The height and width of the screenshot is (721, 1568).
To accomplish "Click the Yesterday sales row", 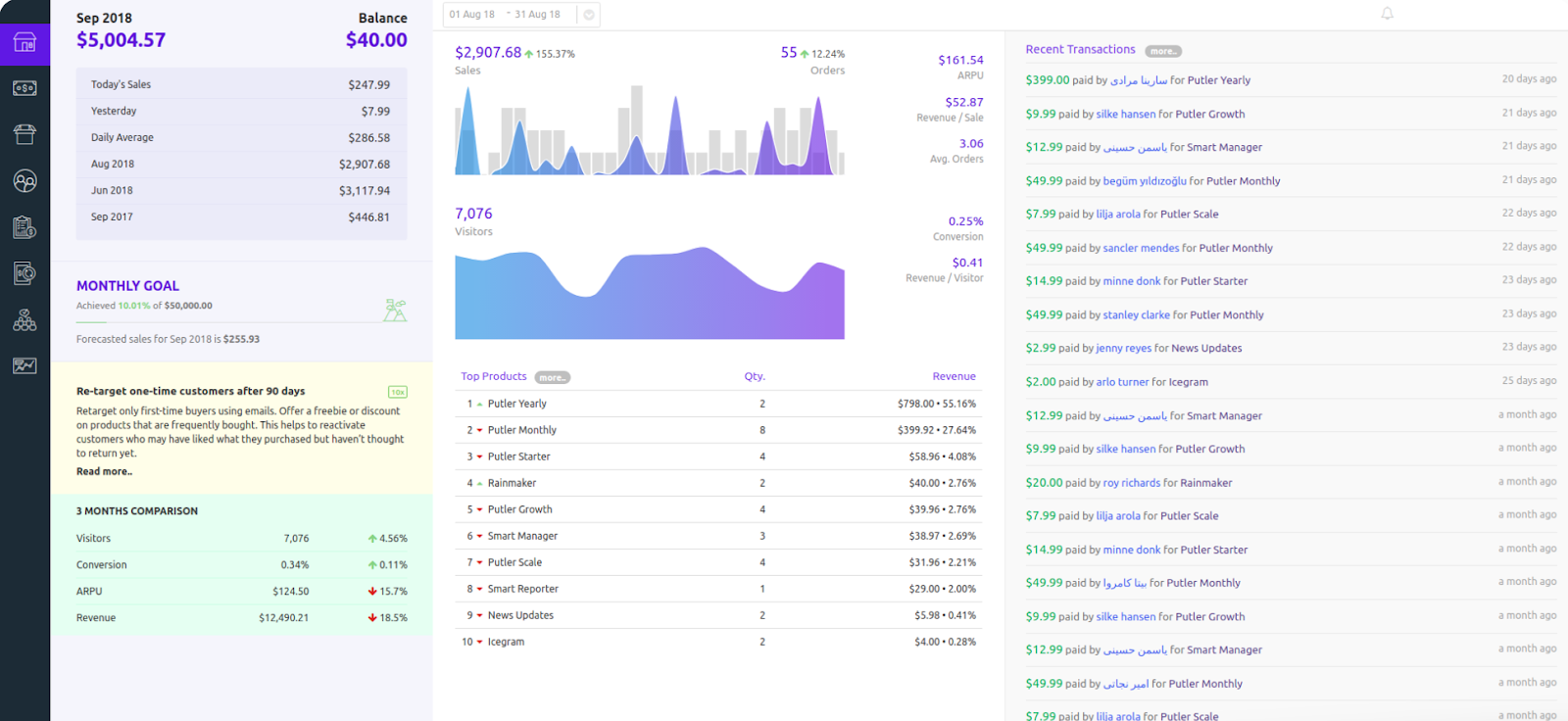I will (241, 112).
